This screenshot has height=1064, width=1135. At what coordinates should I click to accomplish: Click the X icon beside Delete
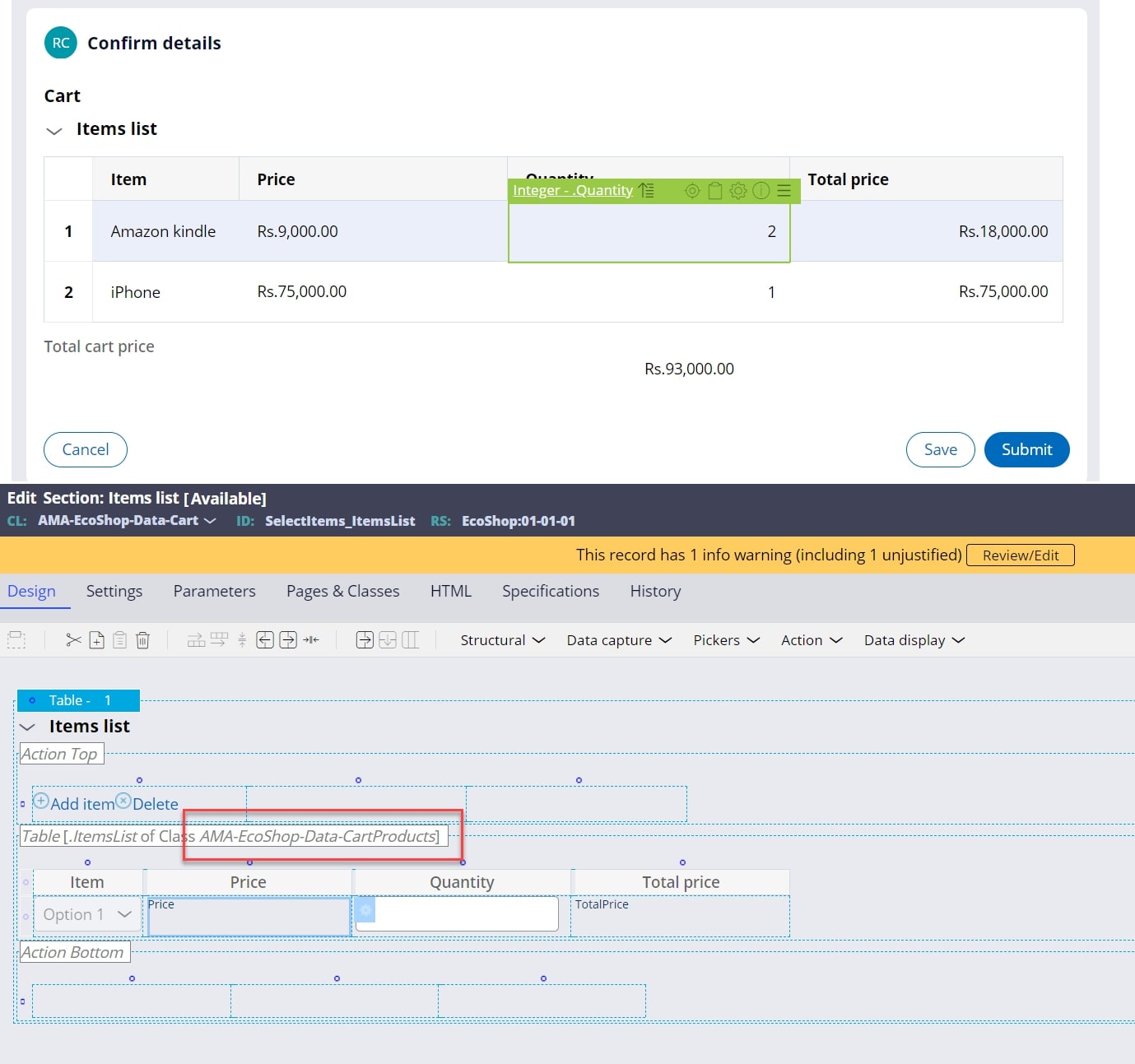(x=123, y=801)
